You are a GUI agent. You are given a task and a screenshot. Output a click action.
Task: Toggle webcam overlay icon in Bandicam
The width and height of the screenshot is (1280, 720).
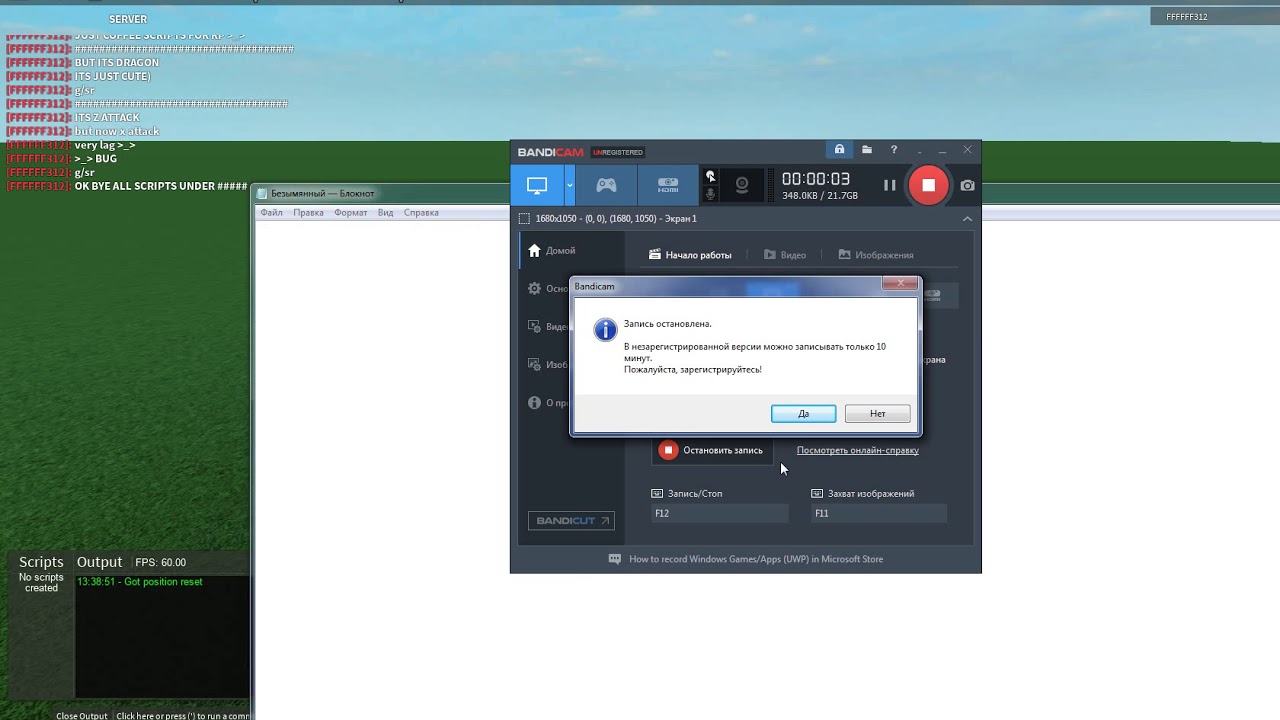(x=742, y=185)
